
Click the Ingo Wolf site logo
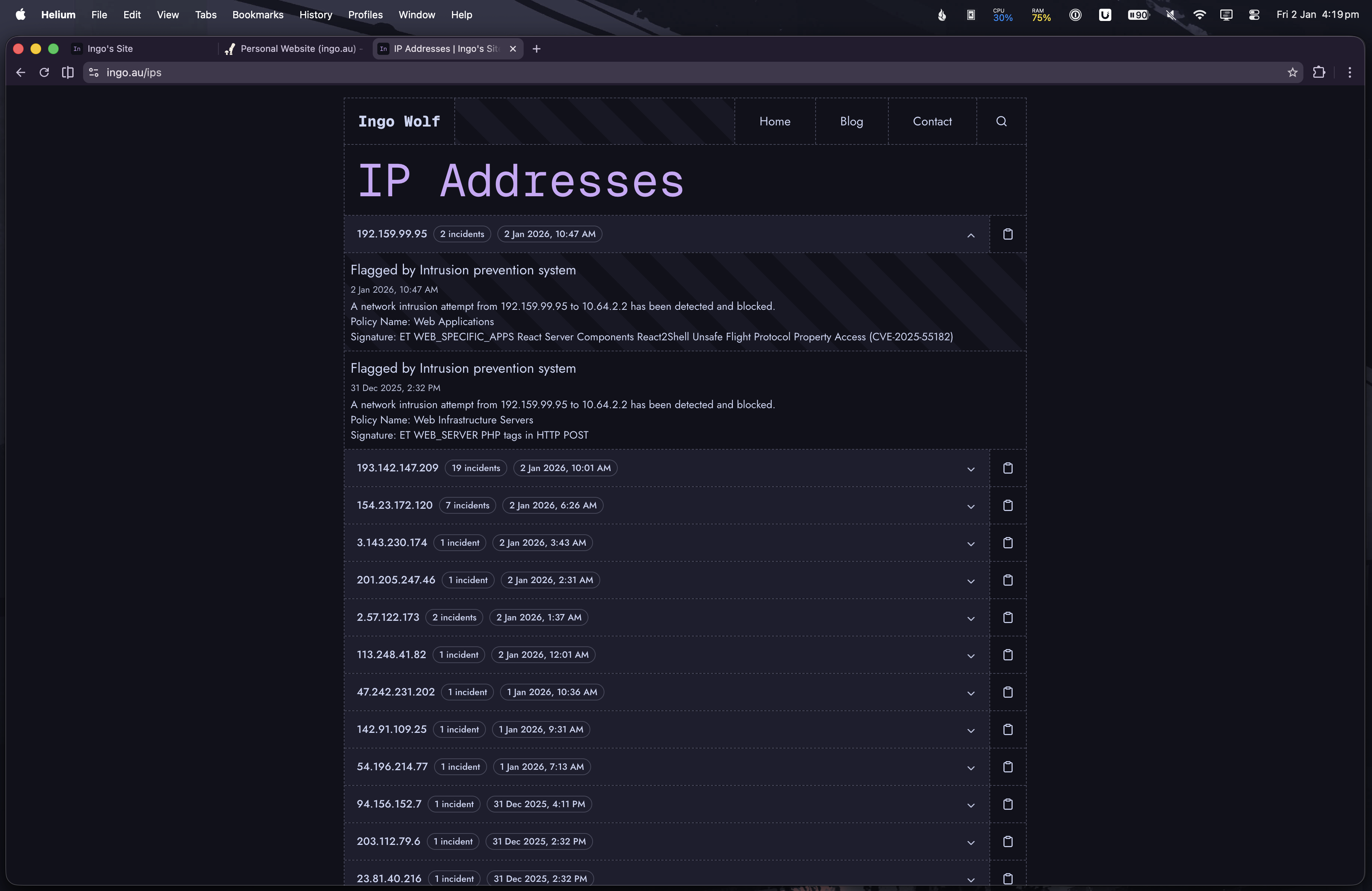tap(399, 122)
